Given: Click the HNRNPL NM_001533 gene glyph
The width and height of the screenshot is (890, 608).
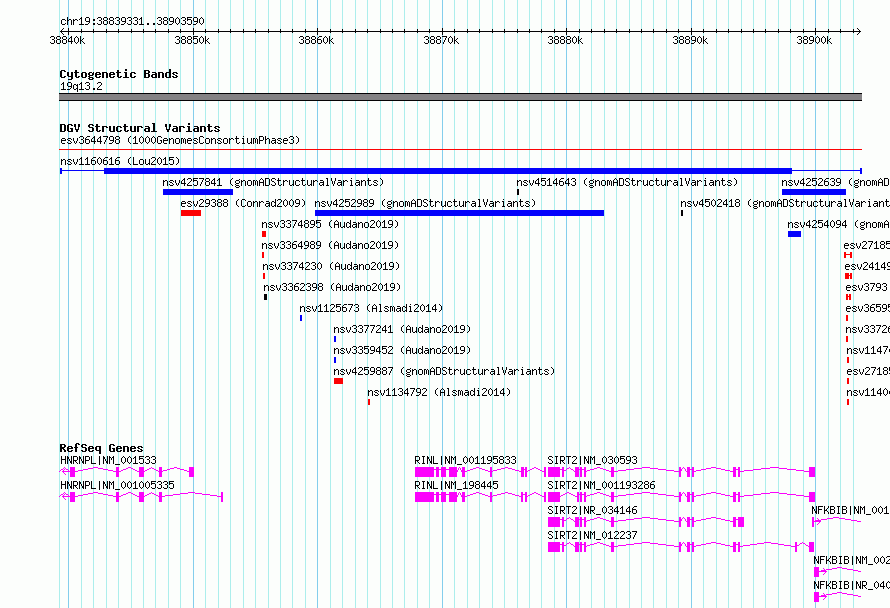Looking at the screenshot, I should click(127, 472).
